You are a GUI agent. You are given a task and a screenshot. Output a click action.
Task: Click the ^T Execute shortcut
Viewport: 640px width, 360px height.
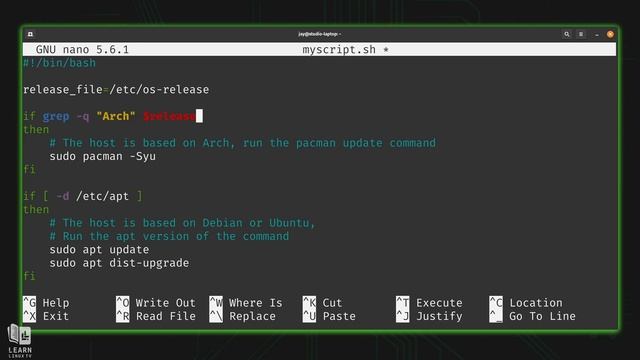[x=429, y=303]
